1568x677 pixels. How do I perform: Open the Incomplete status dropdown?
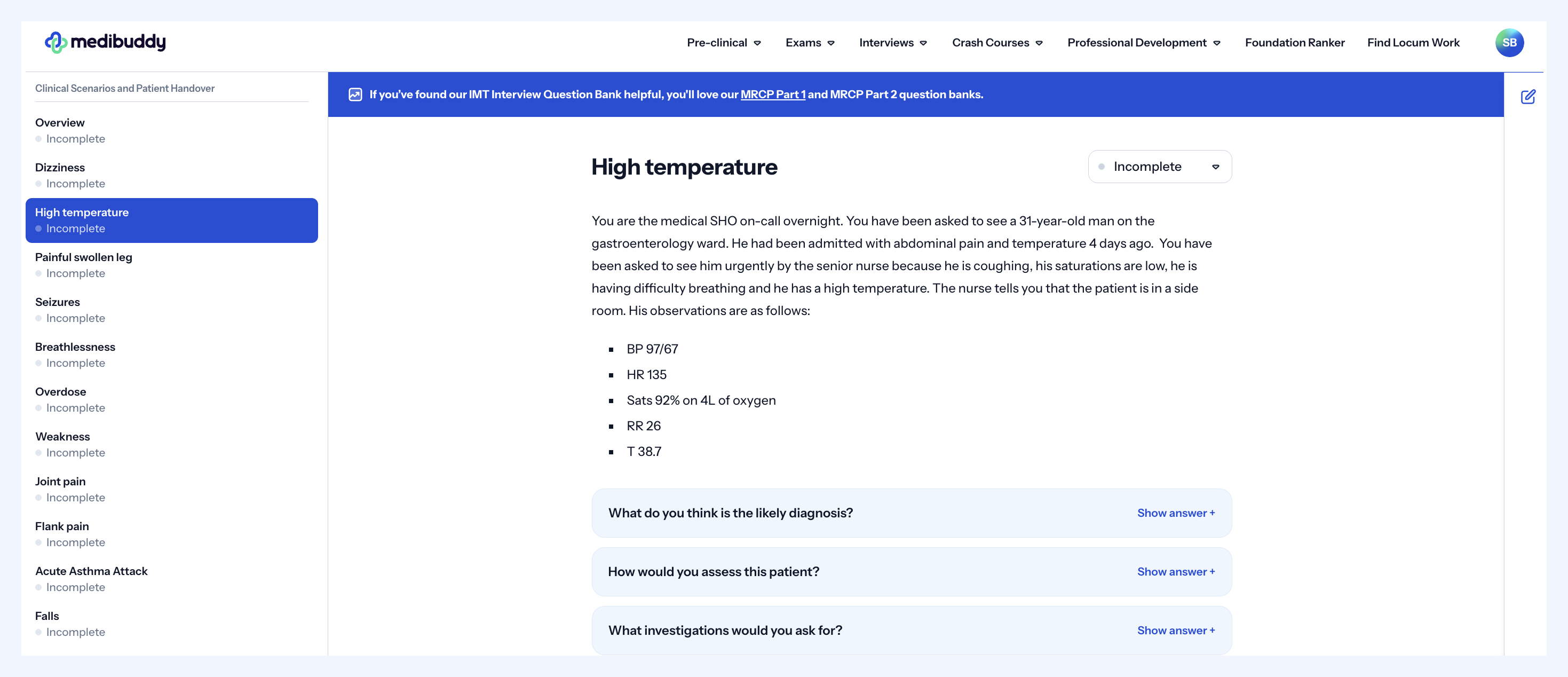(x=1159, y=167)
